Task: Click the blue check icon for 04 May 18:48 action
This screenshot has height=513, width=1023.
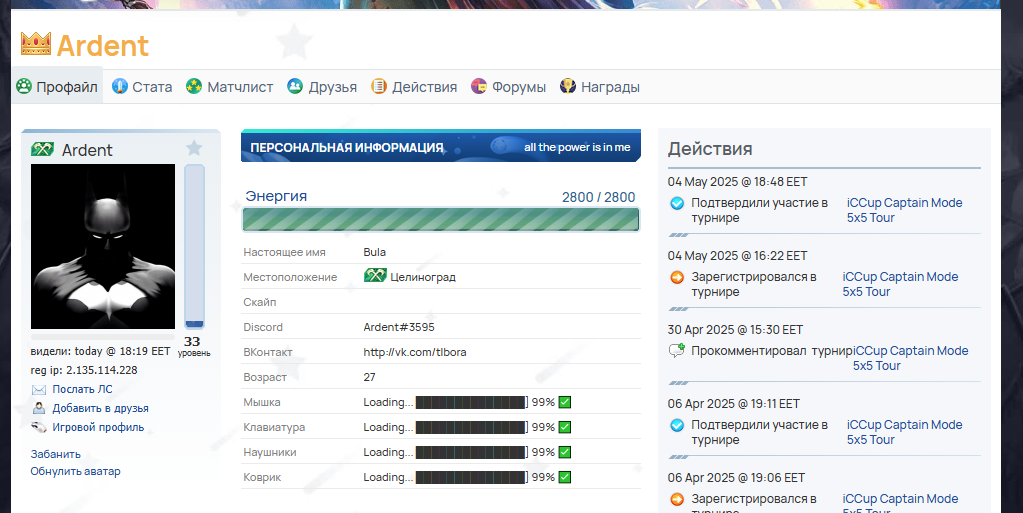Action: tap(677, 203)
